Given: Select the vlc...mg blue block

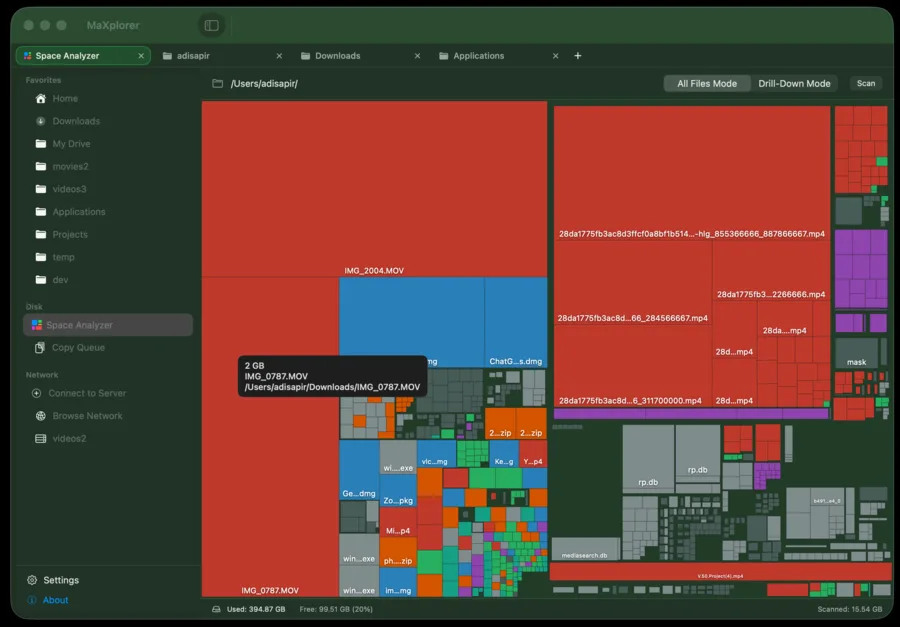Looking at the screenshot, I should pos(436,454).
